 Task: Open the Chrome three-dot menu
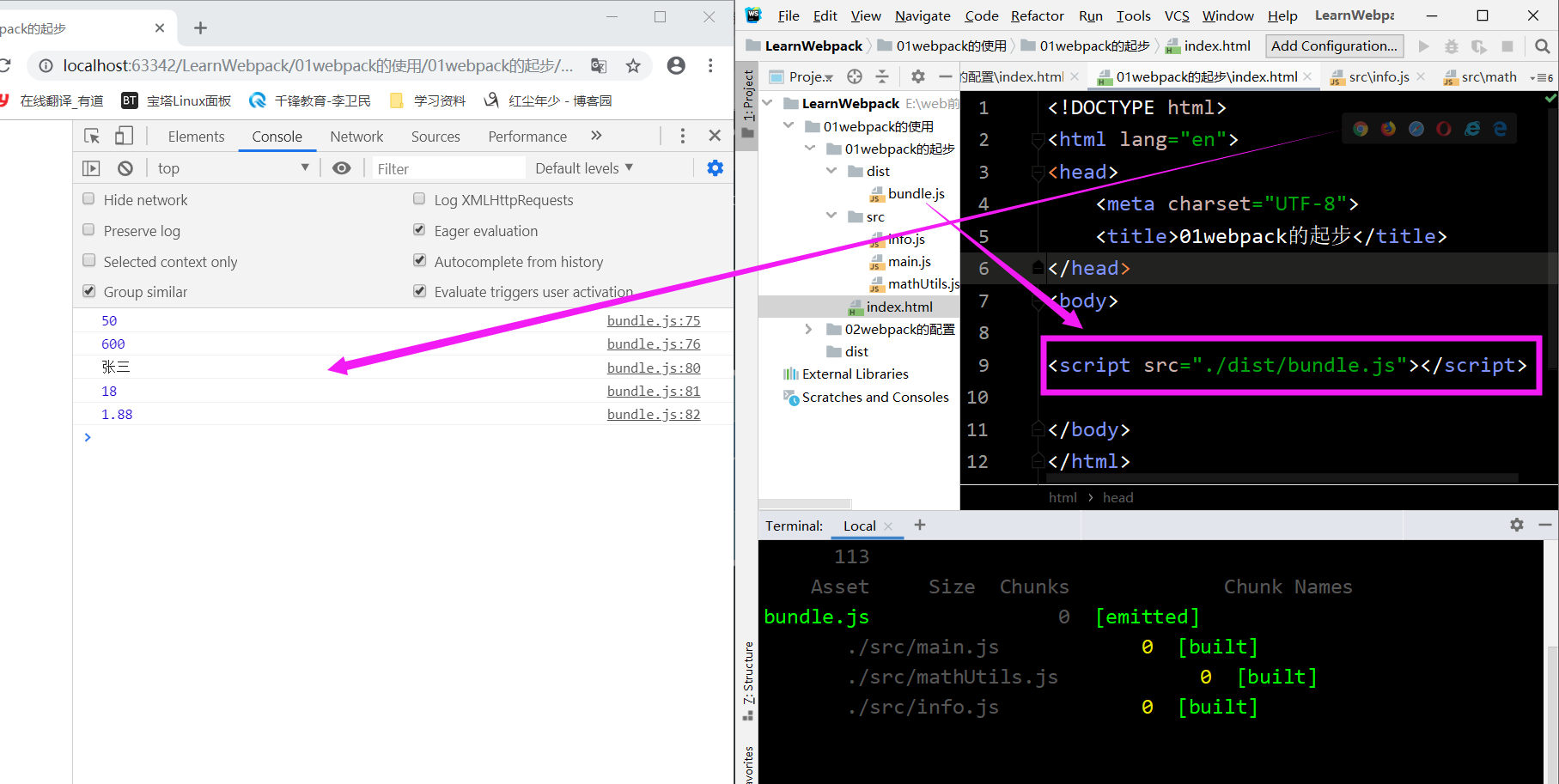click(x=710, y=65)
